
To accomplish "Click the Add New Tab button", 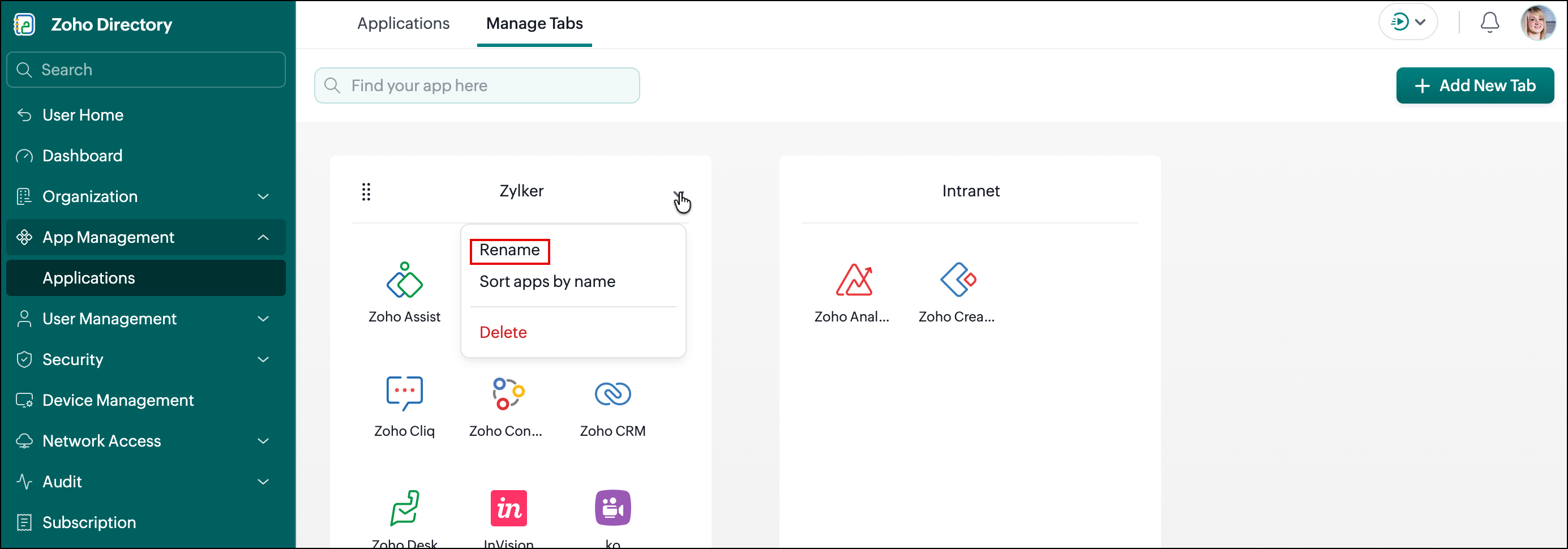I will tap(1474, 86).
